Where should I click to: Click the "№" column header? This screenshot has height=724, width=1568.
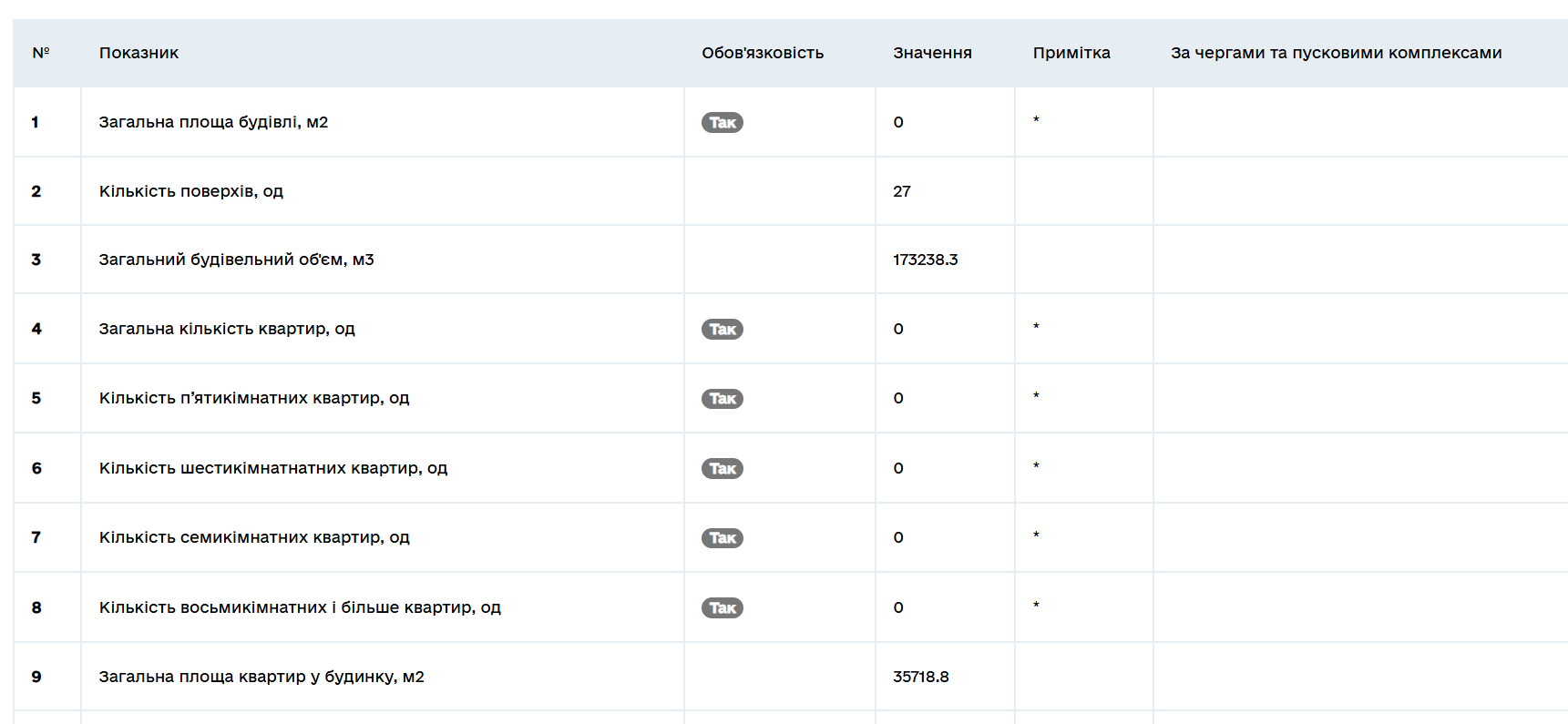point(41,53)
